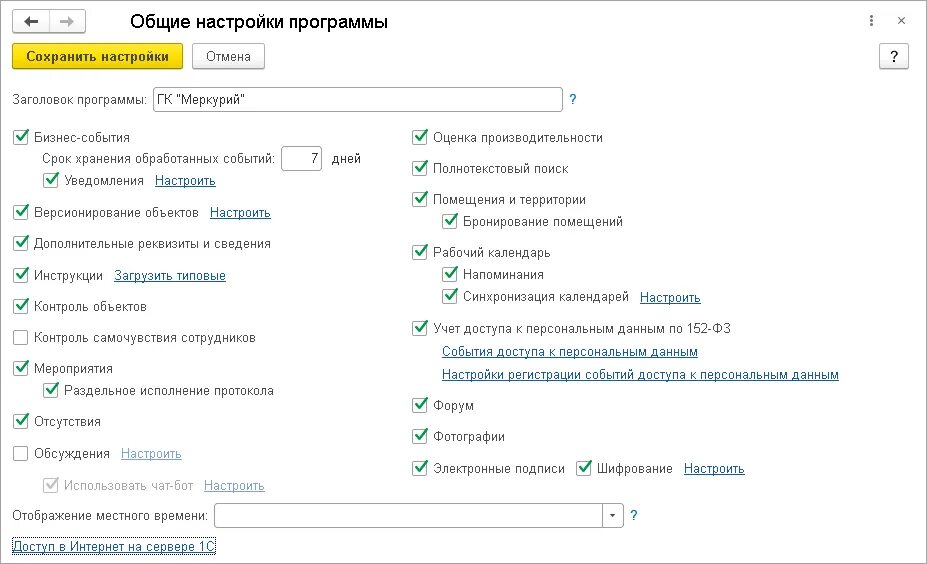Click the Заголовок программы text field
The width and height of the screenshot is (927, 564).
(358, 99)
